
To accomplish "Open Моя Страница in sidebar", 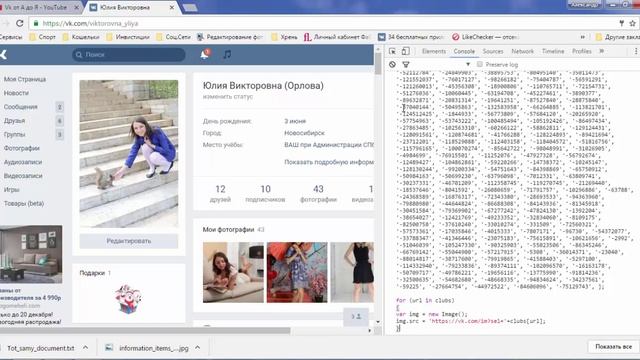I will coord(25,79).
